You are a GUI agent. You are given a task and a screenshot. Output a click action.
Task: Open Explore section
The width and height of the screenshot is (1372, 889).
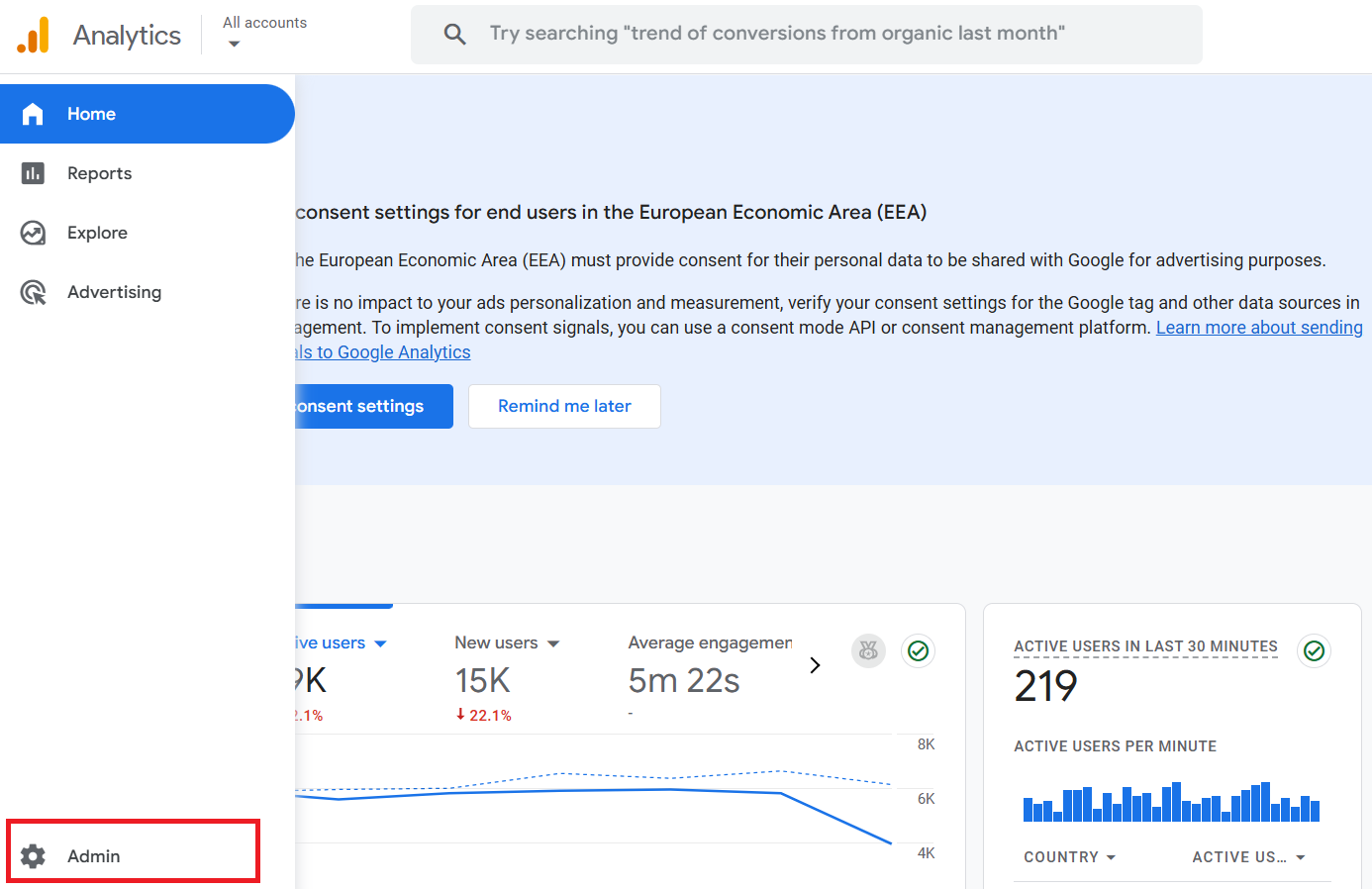(x=147, y=233)
